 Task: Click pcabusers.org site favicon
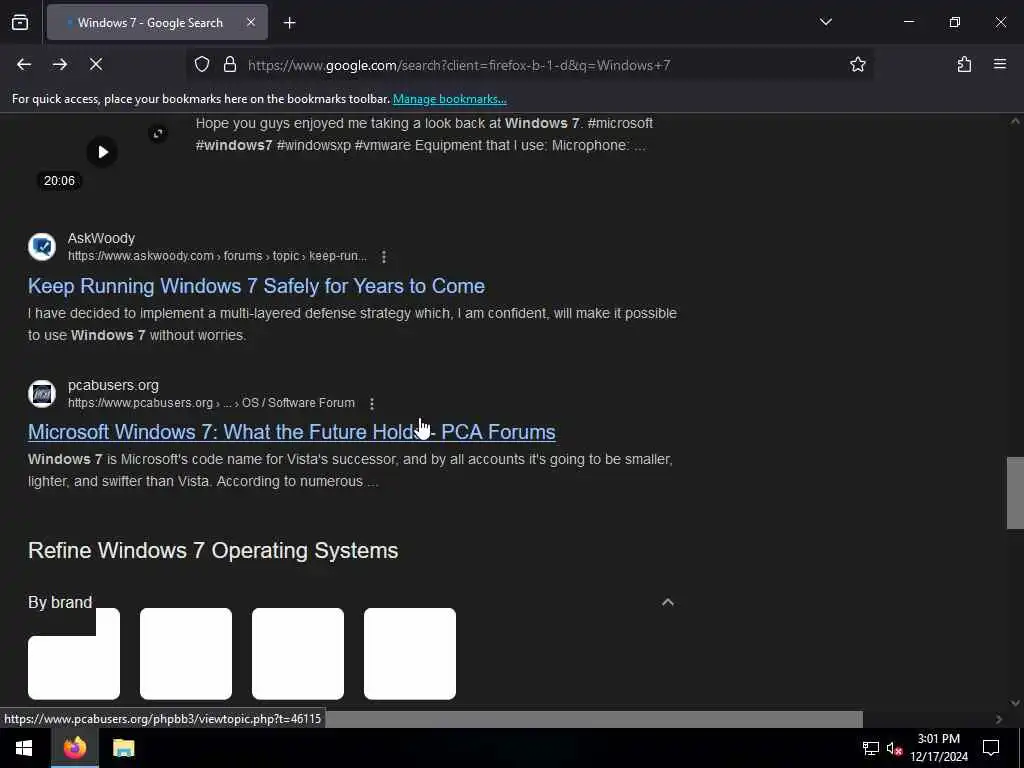[x=42, y=394]
